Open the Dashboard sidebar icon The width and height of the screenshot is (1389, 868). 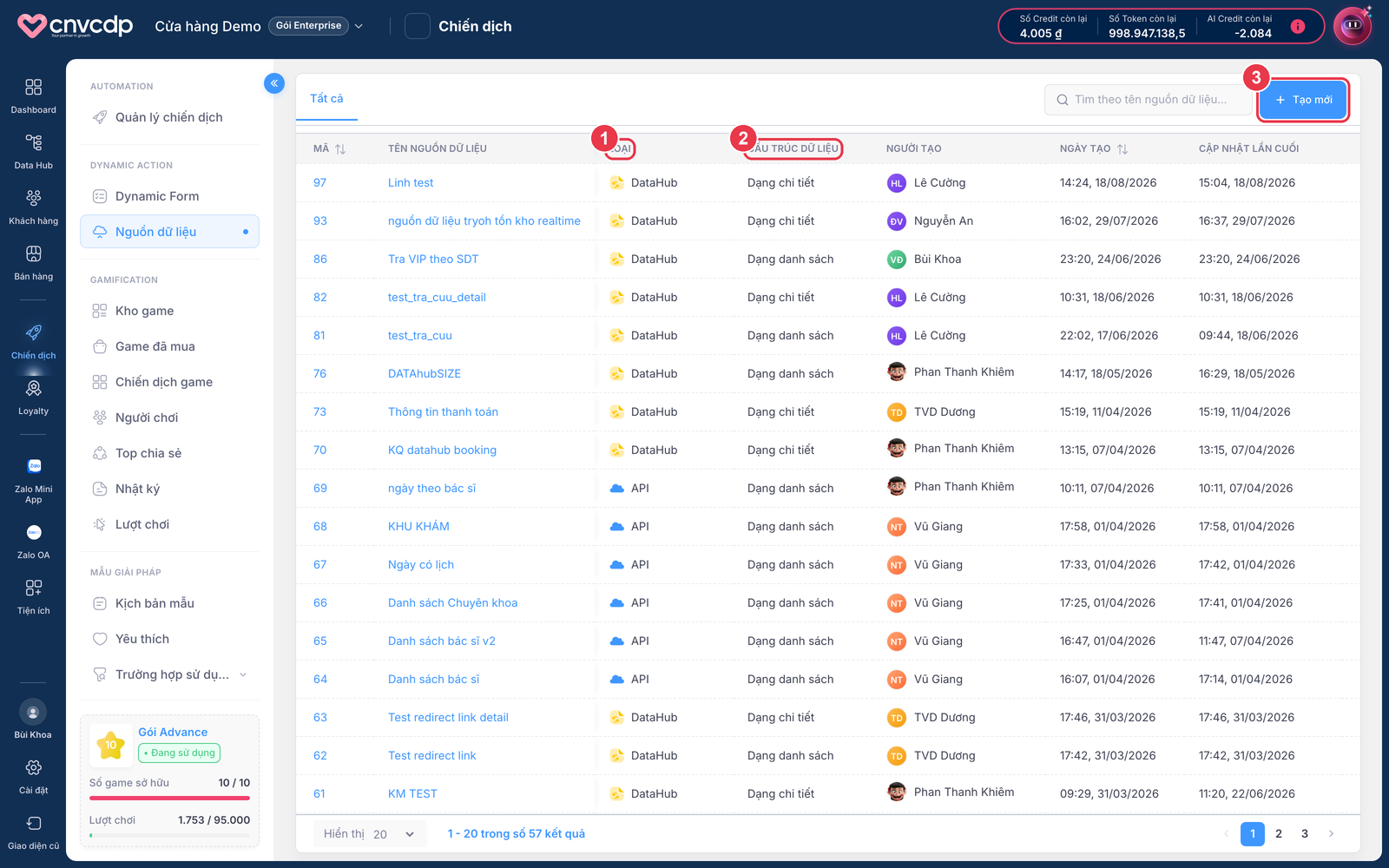33,87
